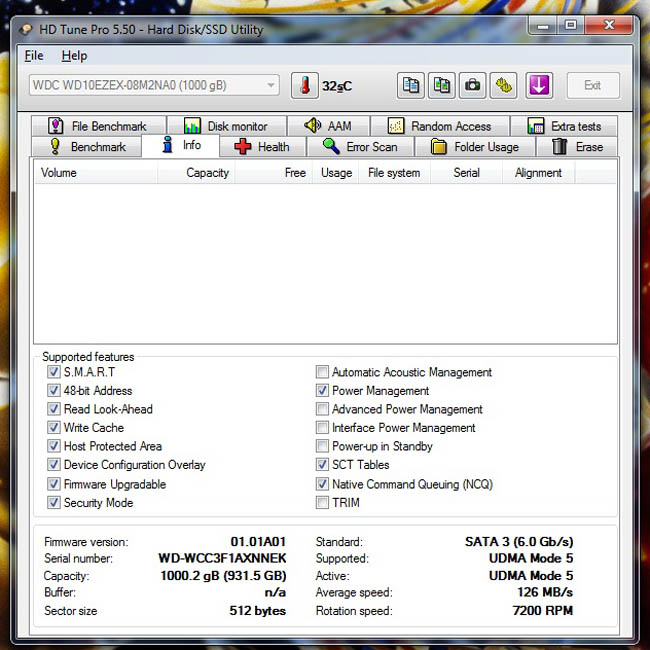This screenshot has width=650, height=650.
Task: Open the Help menu
Action: click(x=74, y=56)
